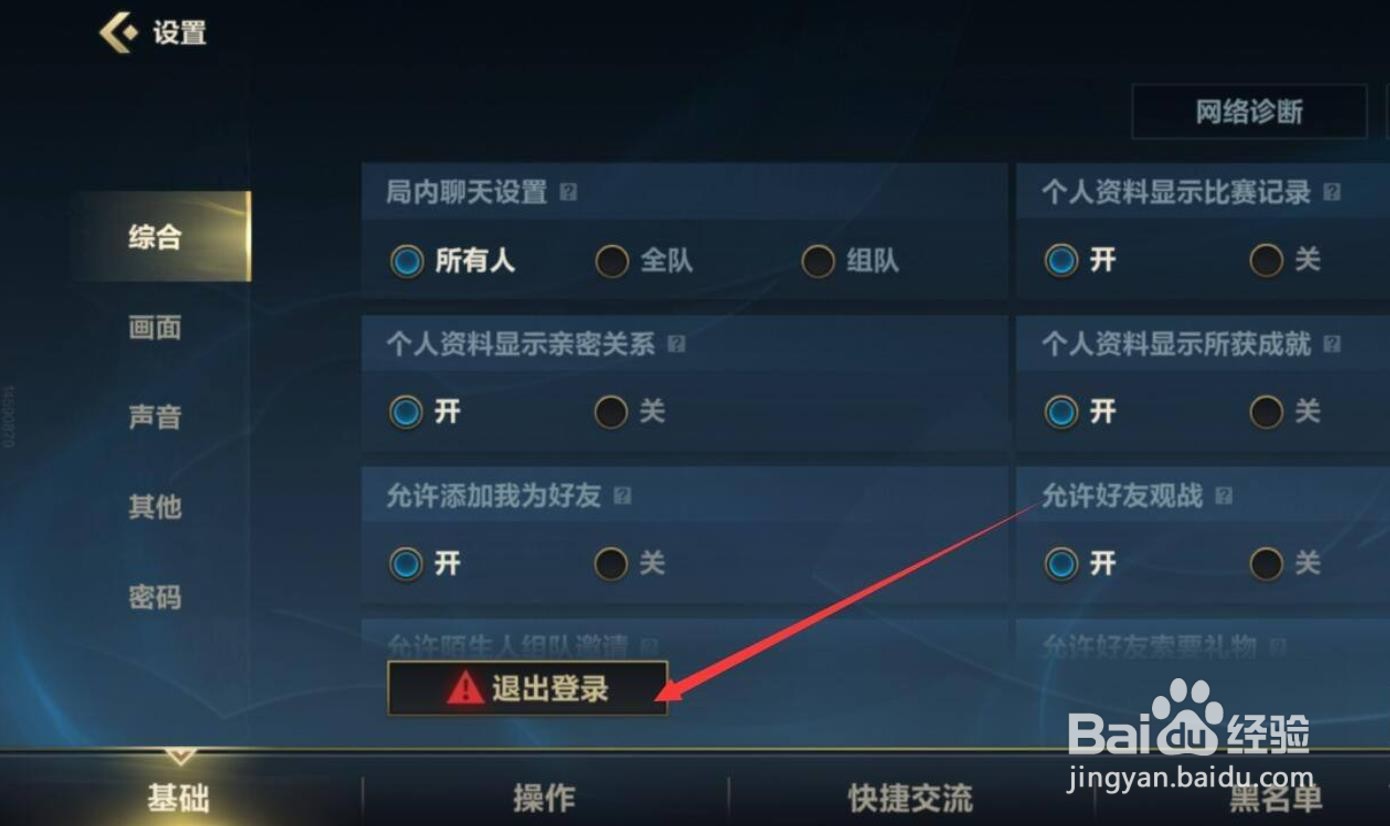Select 全队 for in-game chat setting
1390x826 pixels.
pyautogui.click(x=612, y=262)
